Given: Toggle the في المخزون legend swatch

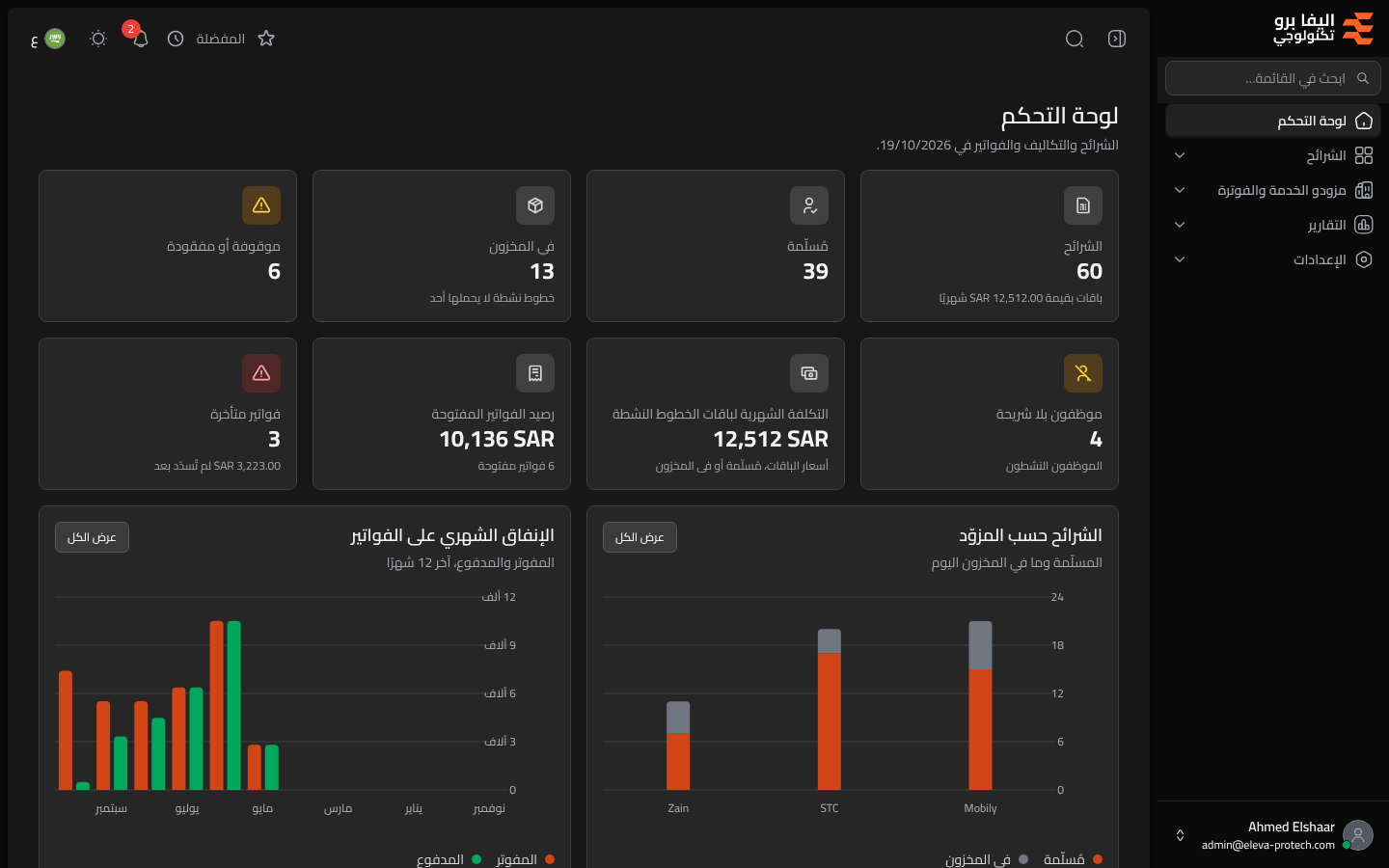Looking at the screenshot, I should click(1023, 859).
